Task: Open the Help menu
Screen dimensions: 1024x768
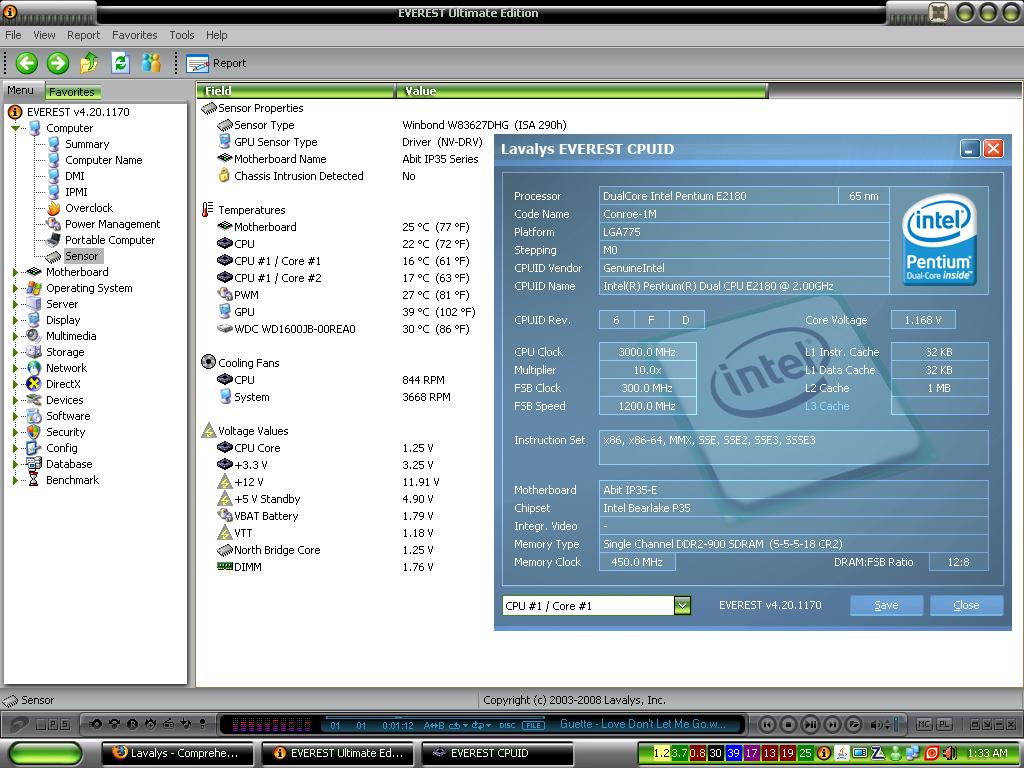Action: (x=217, y=35)
